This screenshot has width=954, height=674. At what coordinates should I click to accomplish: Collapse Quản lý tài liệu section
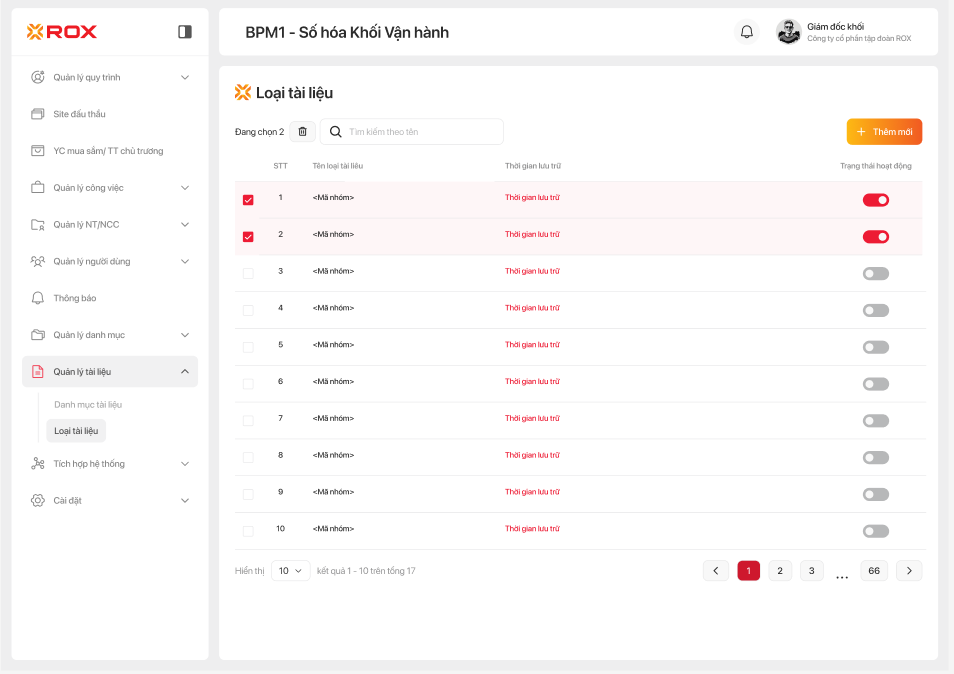click(x=185, y=372)
